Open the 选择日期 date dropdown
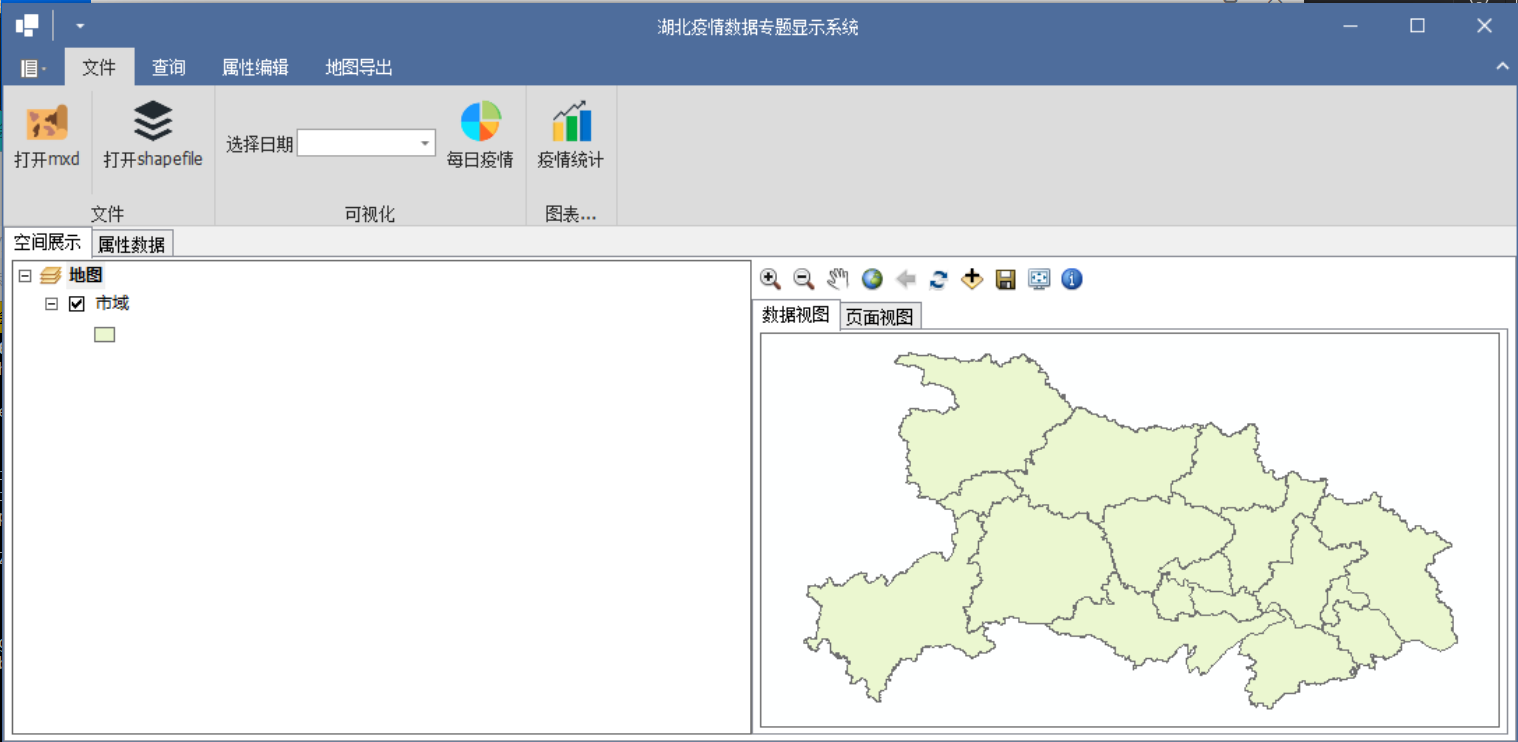This screenshot has width=1518, height=742. [x=425, y=142]
